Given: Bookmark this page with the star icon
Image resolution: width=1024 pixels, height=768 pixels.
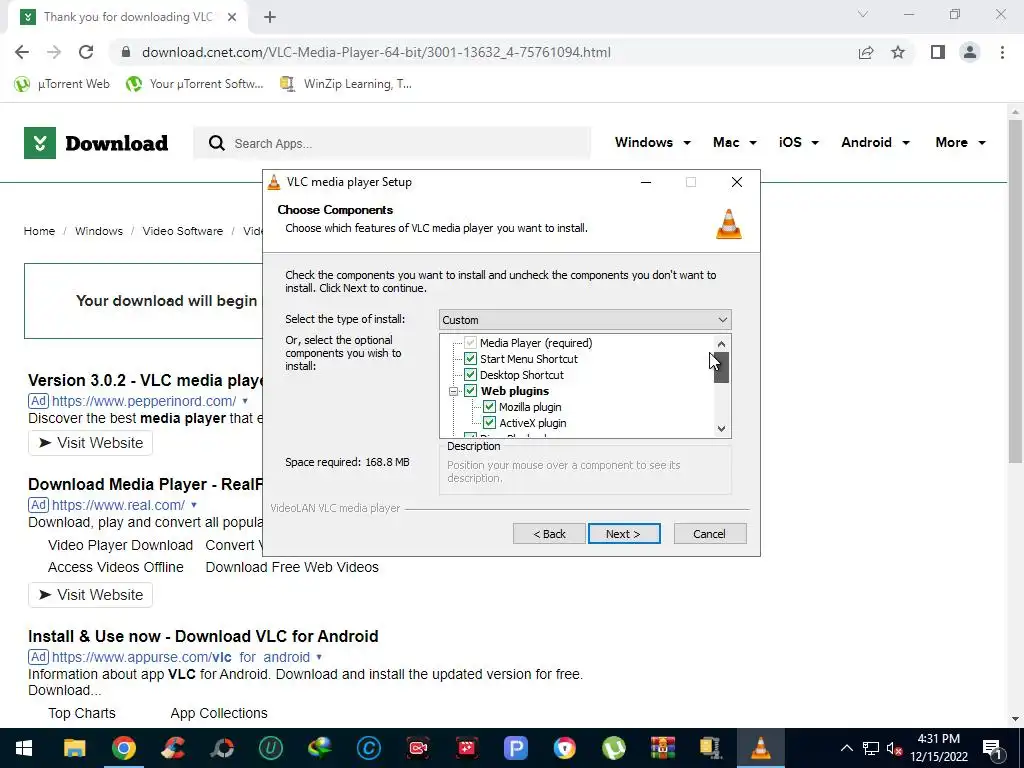Looking at the screenshot, I should coord(898,52).
